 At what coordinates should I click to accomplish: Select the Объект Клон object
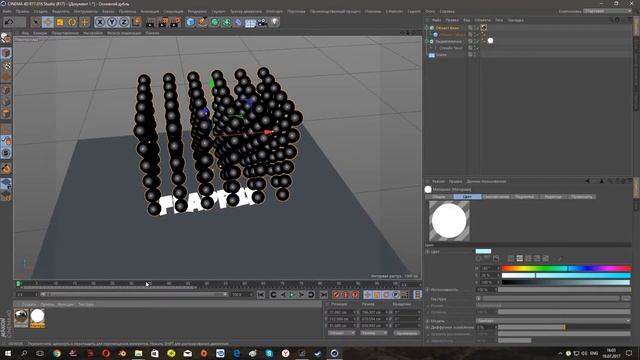[447, 28]
